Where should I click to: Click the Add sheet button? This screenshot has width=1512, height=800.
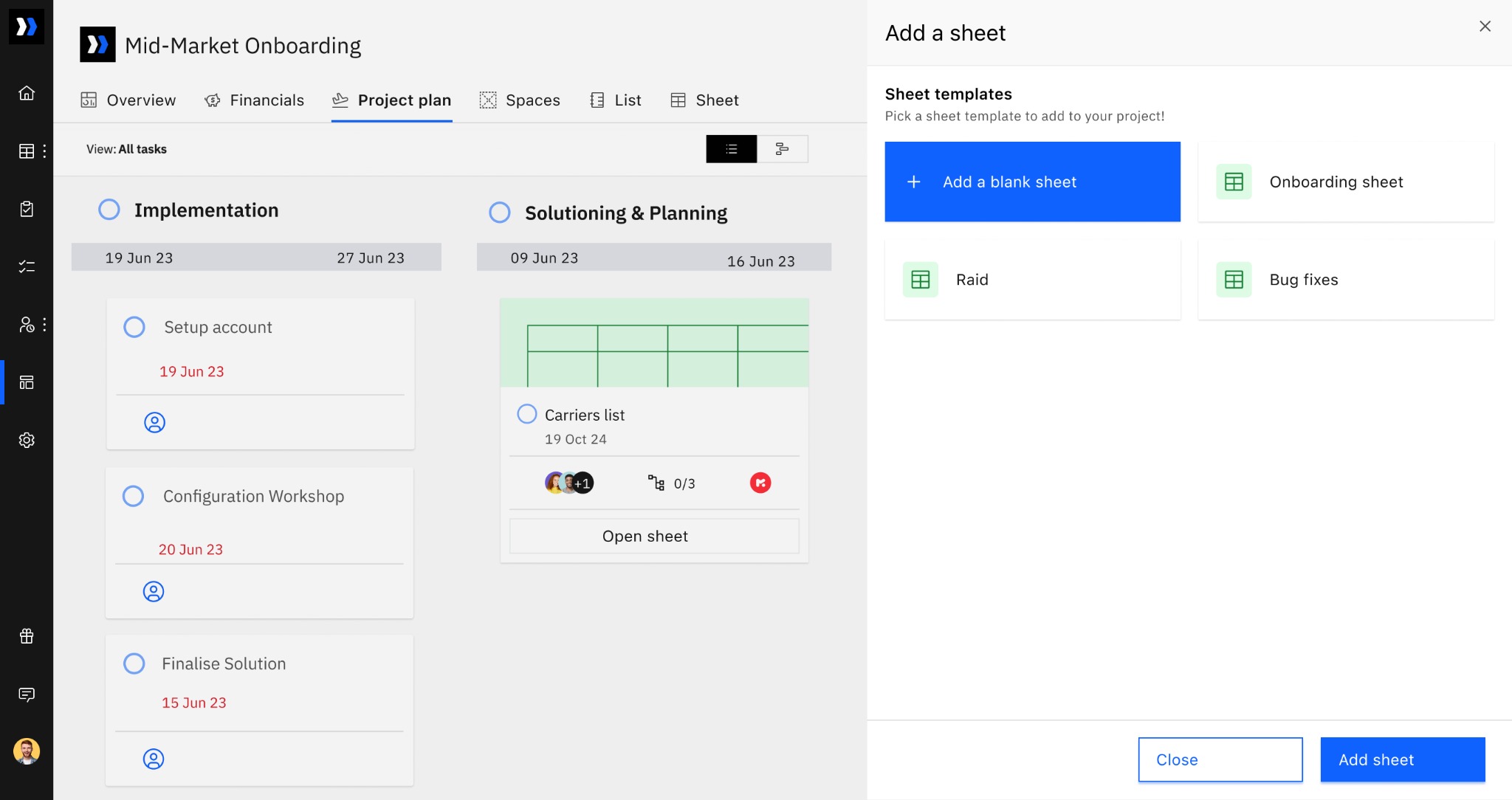point(1402,759)
